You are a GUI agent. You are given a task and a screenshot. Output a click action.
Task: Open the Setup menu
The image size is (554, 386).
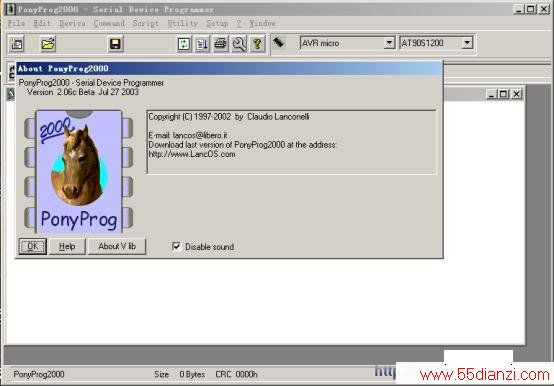point(217,23)
